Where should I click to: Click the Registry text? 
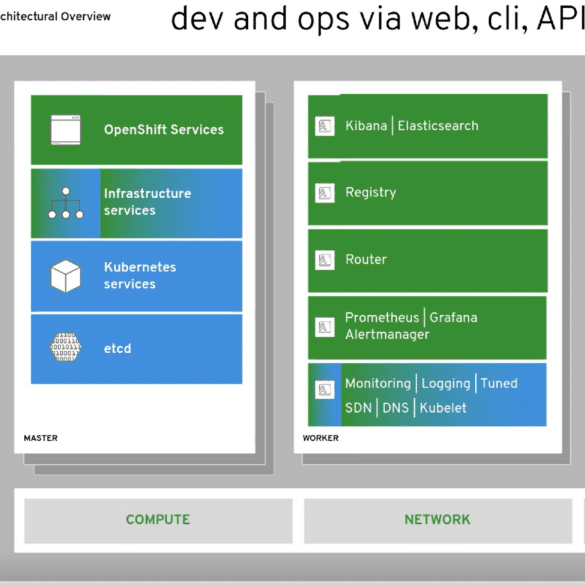371,193
